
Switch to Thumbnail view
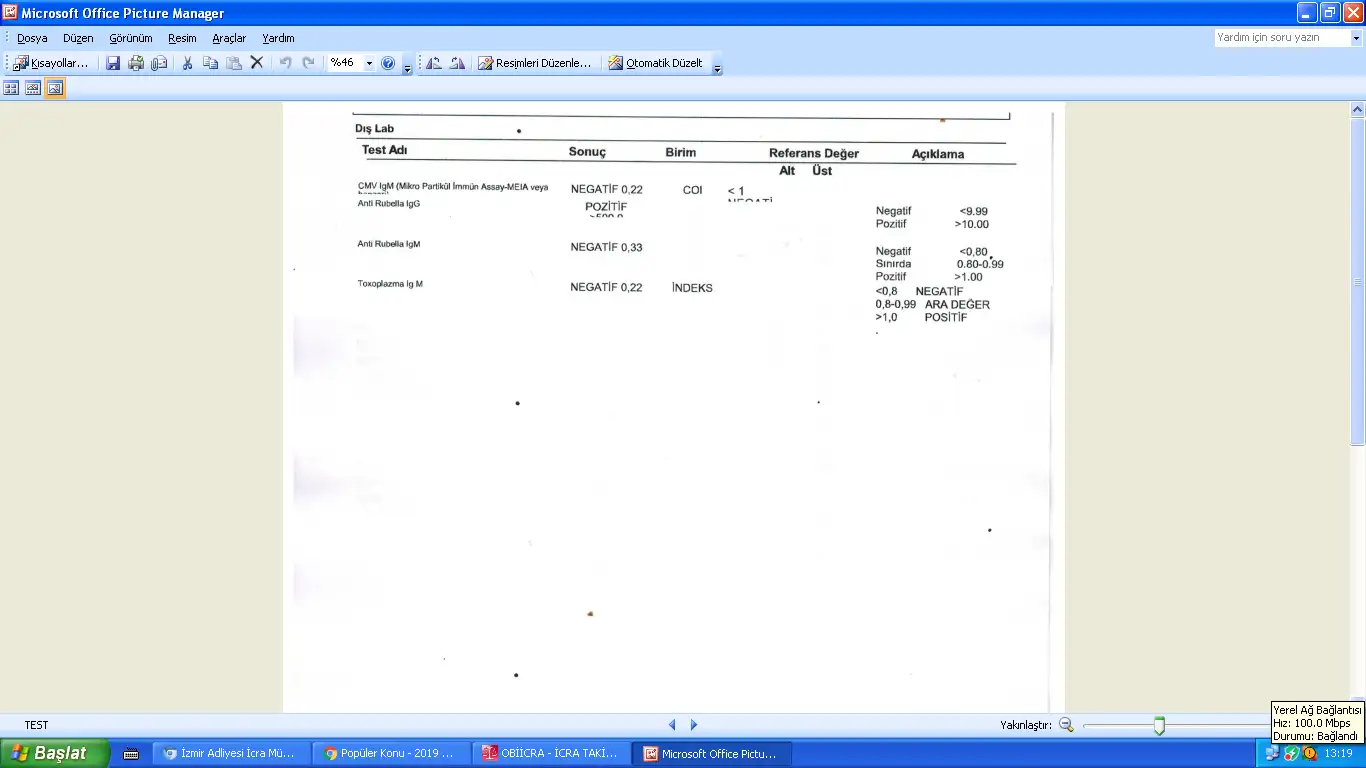coord(11,88)
